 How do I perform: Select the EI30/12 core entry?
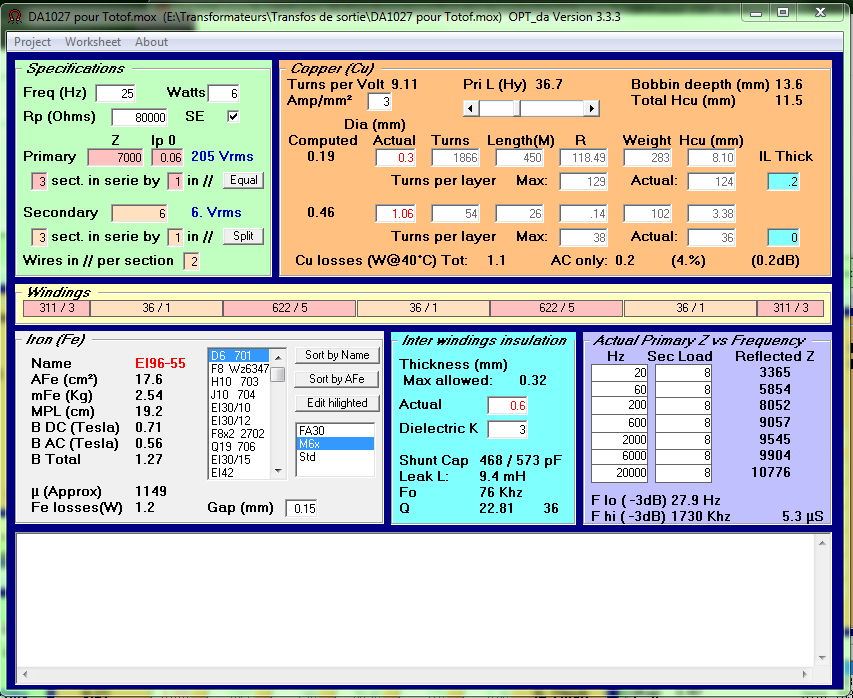point(239,421)
